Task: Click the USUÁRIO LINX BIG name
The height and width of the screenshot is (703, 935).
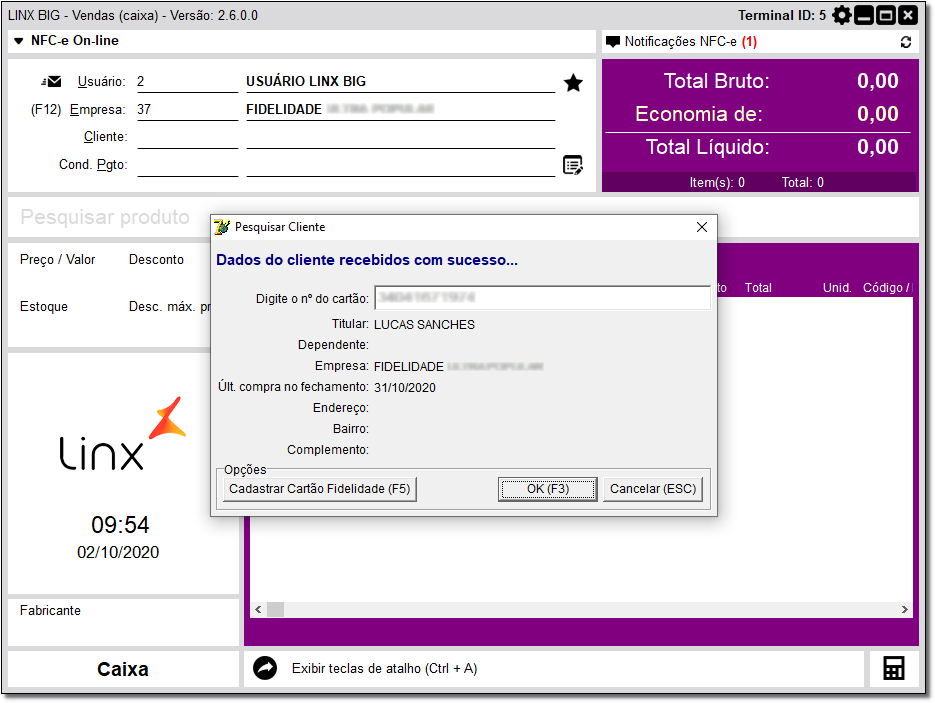Action: [x=306, y=82]
